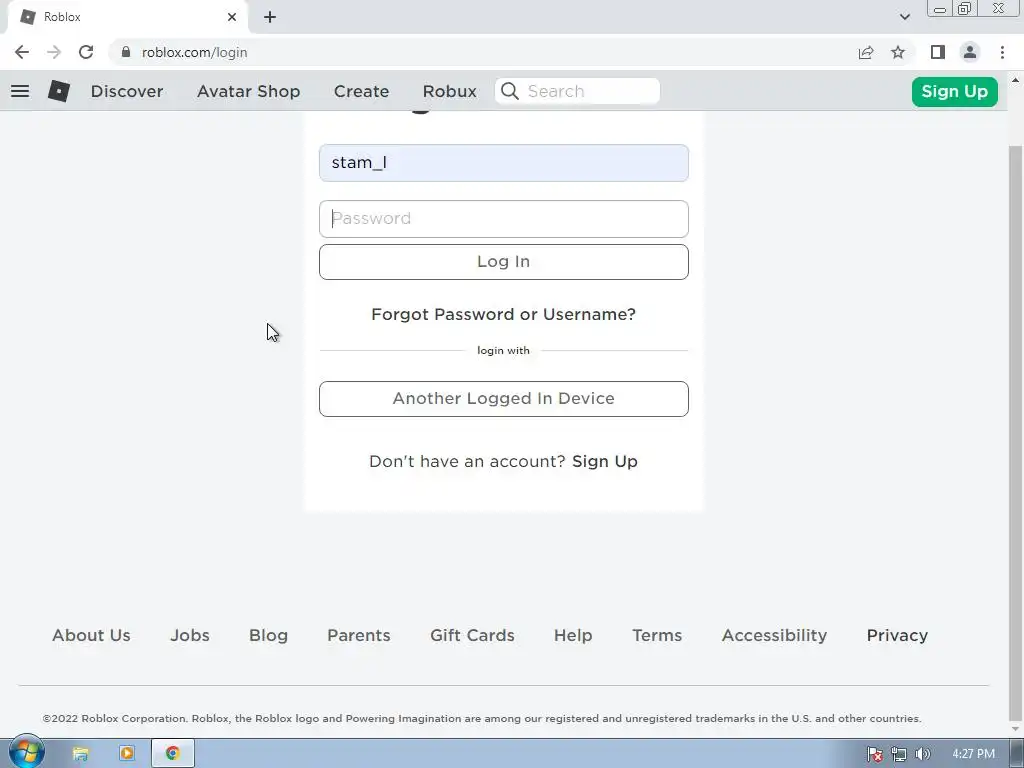The height and width of the screenshot is (768, 1024).
Task: Select the Roblox browser tab
Action: 127,17
